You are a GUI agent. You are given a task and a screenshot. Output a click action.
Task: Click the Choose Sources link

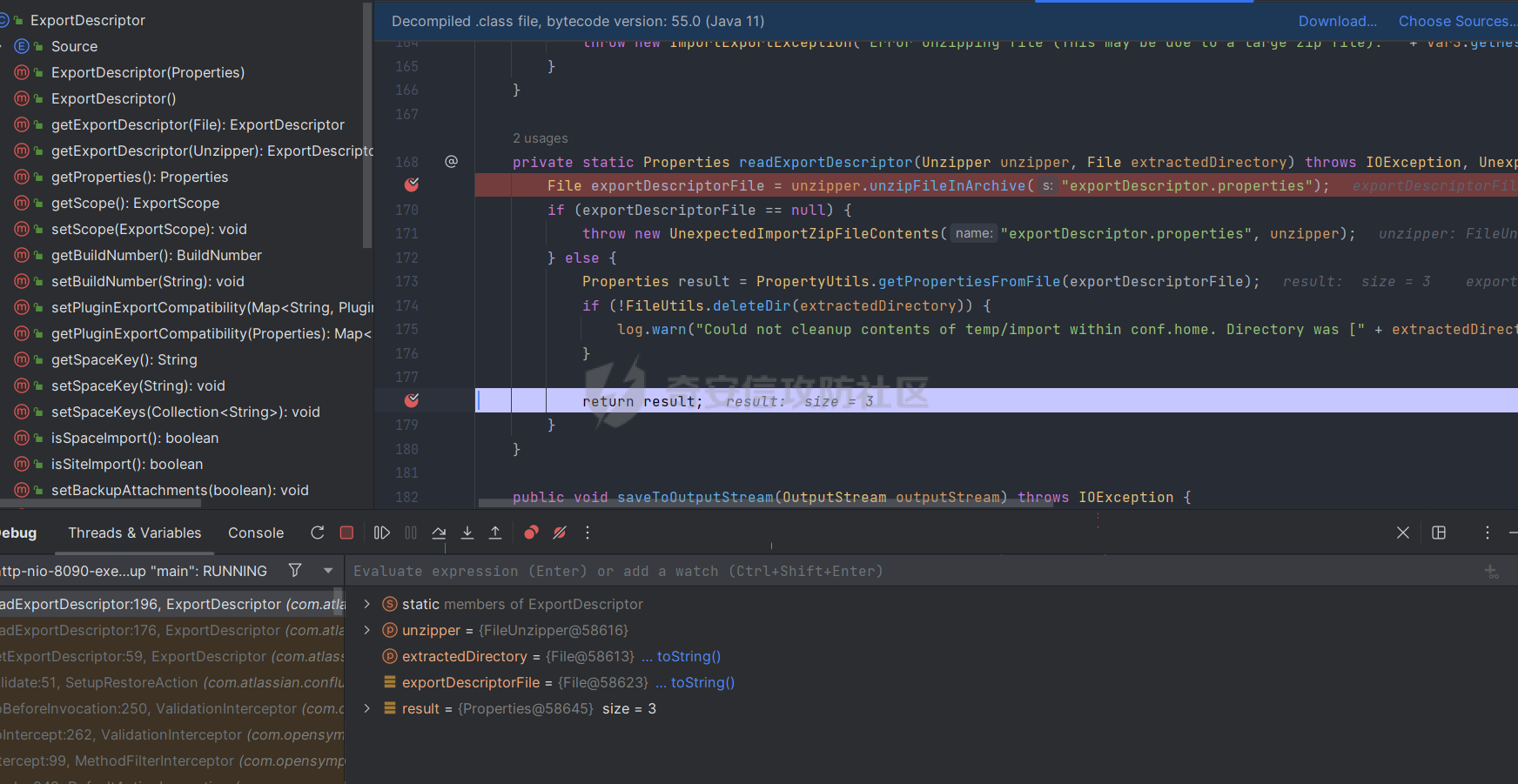point(1454,21)
